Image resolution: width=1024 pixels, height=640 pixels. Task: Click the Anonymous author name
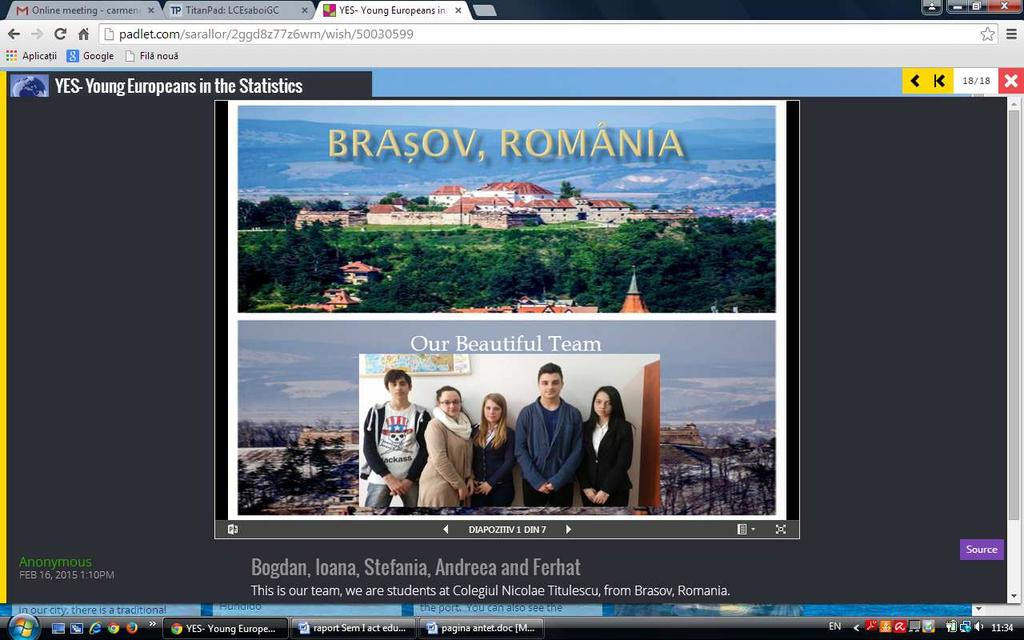pos(56,562)
